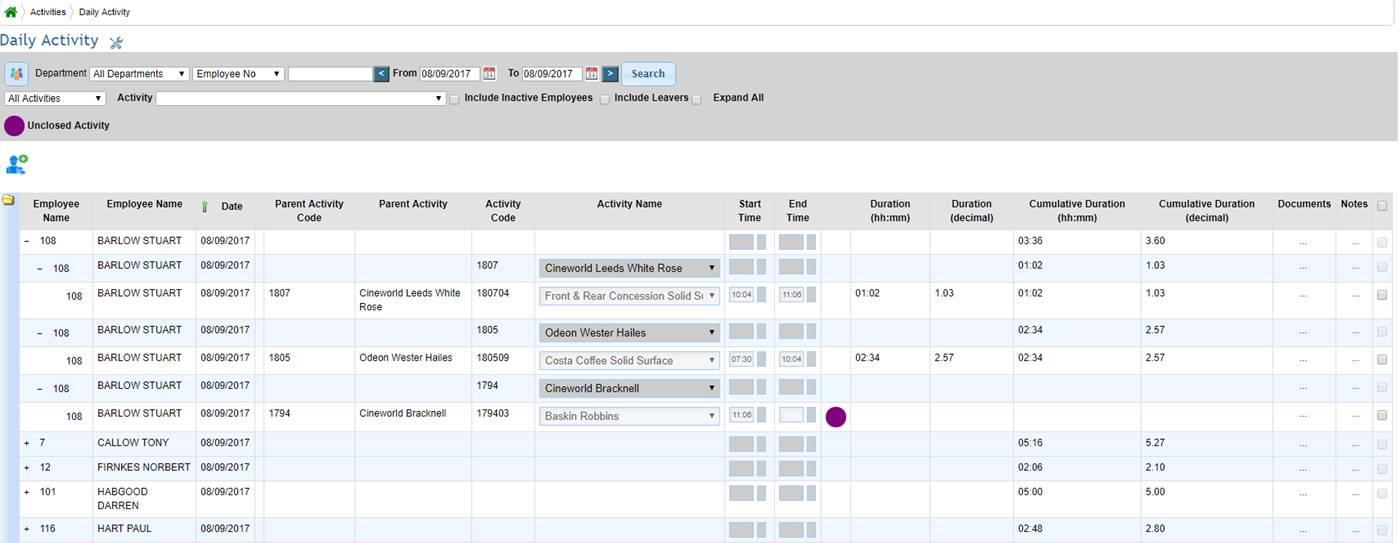
Task: Select Daily Activity breadcrumb item
Action: click(x=104, y=12)
